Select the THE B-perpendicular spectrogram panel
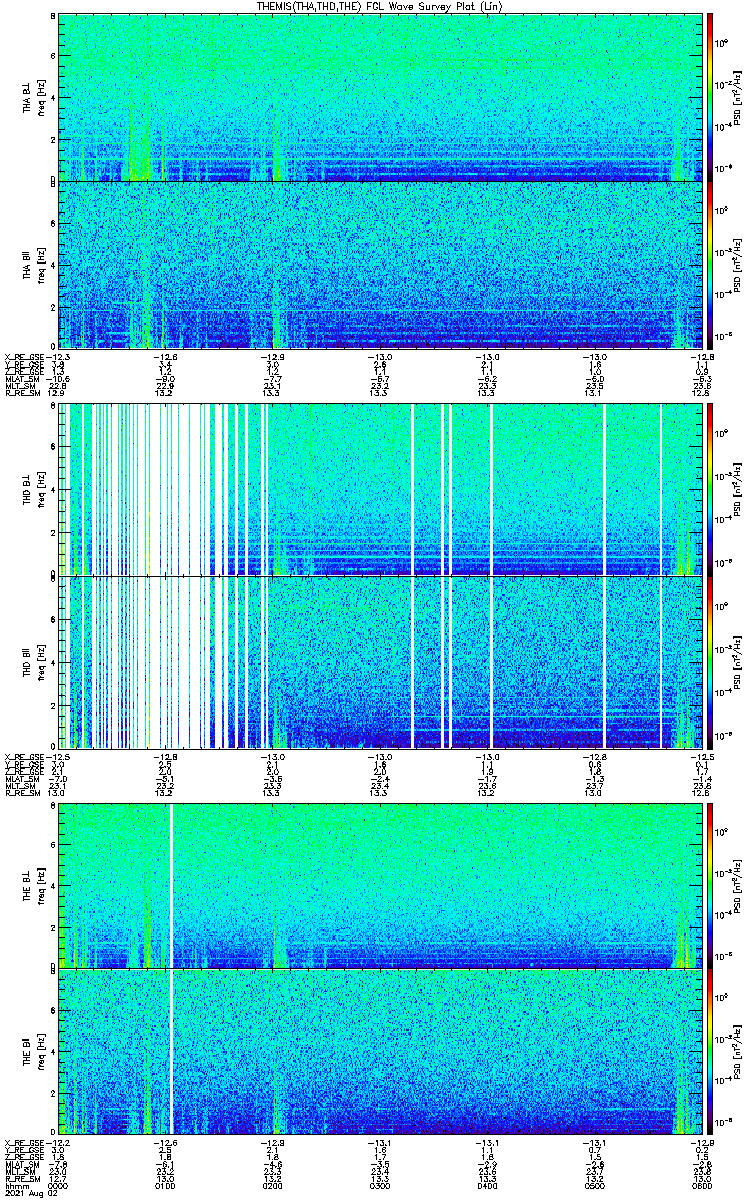 380,885
